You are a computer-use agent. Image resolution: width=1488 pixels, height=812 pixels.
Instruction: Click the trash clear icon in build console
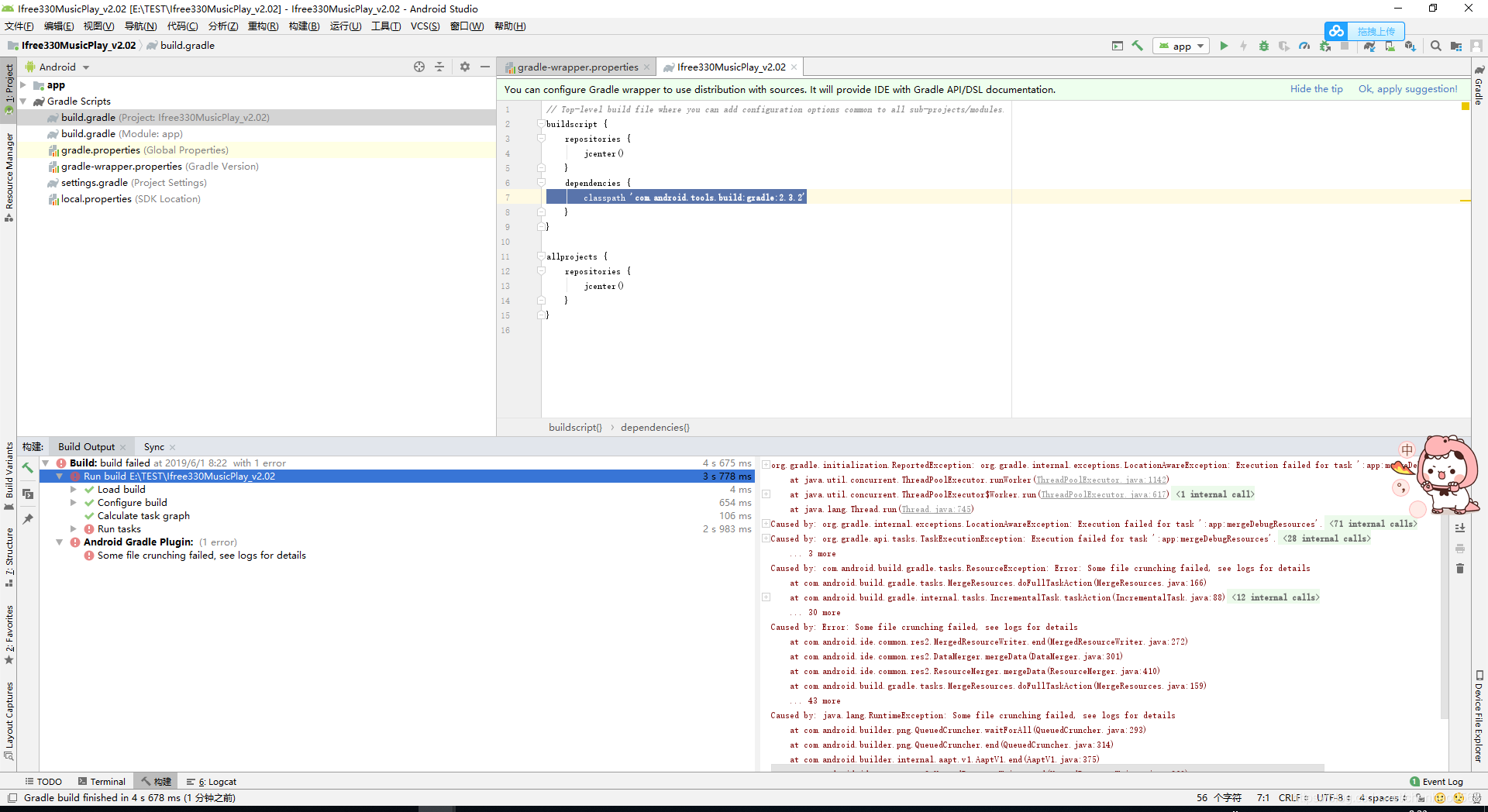tap(1460, 569)
